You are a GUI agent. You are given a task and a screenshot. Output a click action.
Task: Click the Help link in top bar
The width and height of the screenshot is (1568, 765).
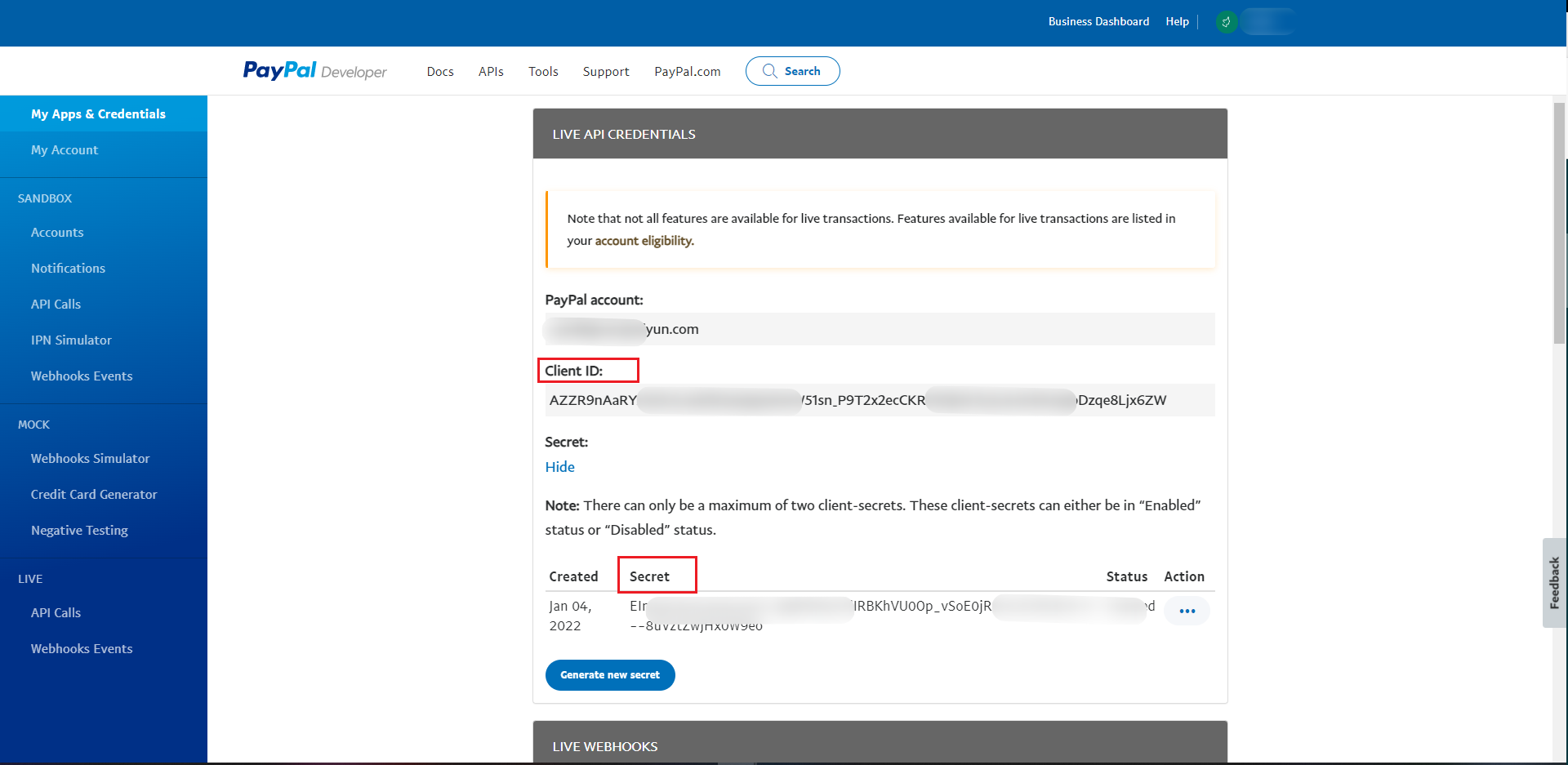coord(1177,22)
